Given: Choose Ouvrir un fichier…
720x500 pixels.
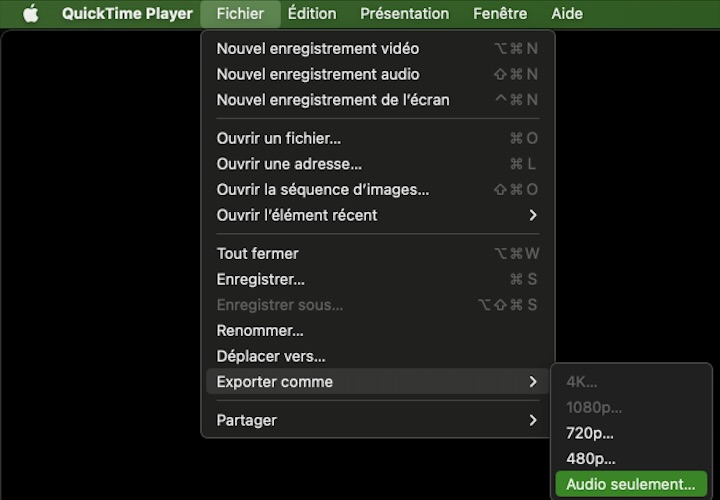Looking at the screenshot, I should click(279, 138).
